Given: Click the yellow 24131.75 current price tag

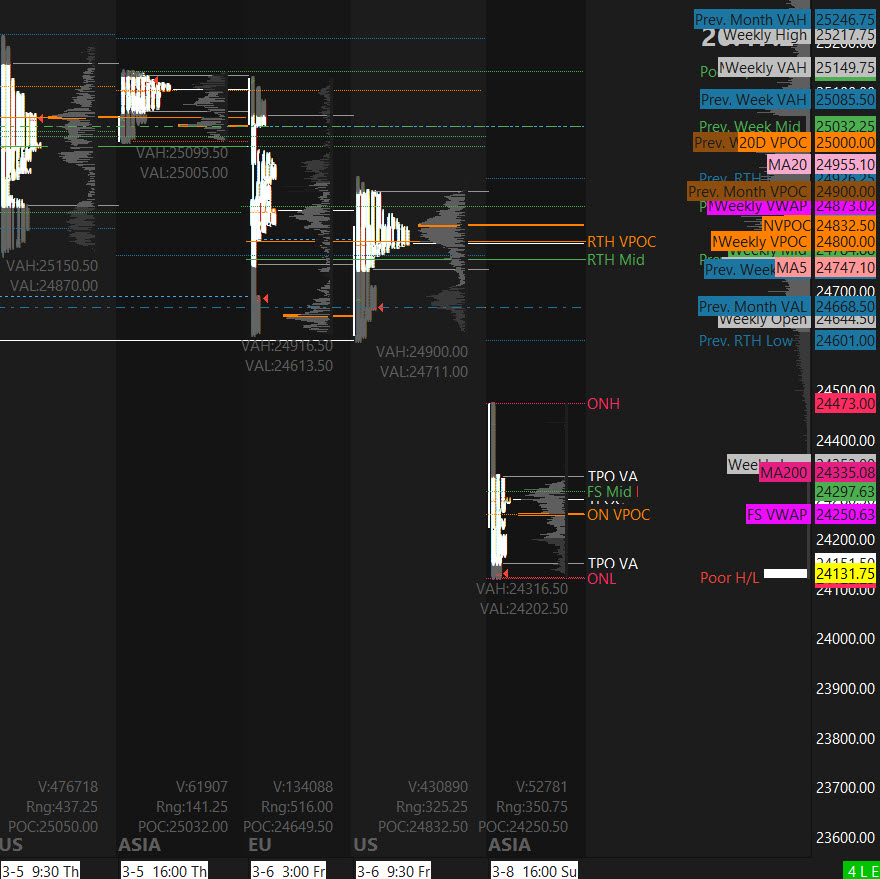Looking at the screenshot, I should [845, 574].
